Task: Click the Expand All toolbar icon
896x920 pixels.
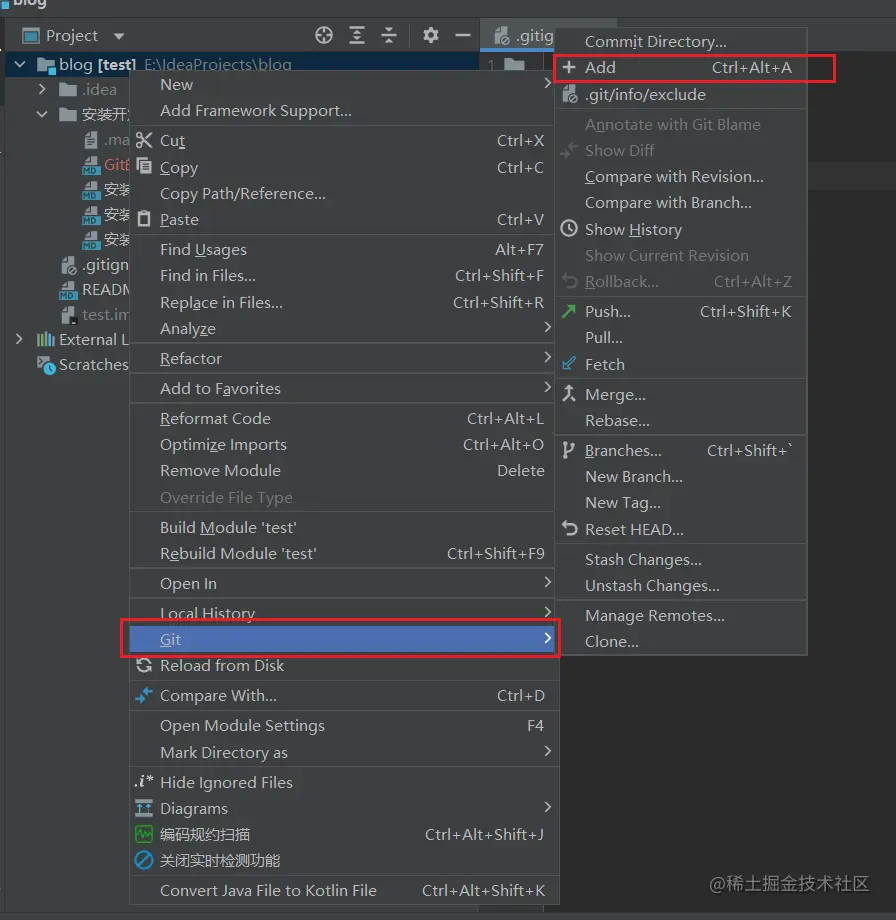Action: coord(357,35)
